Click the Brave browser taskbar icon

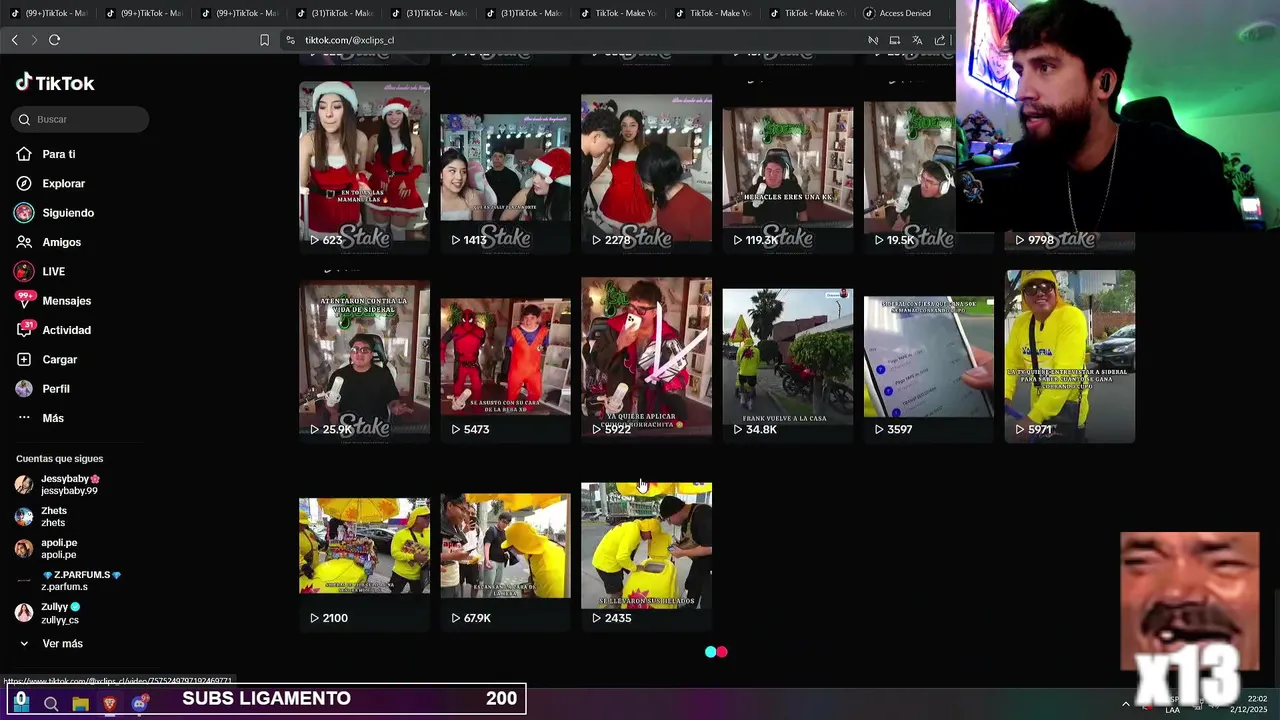(x=110, y=704)
